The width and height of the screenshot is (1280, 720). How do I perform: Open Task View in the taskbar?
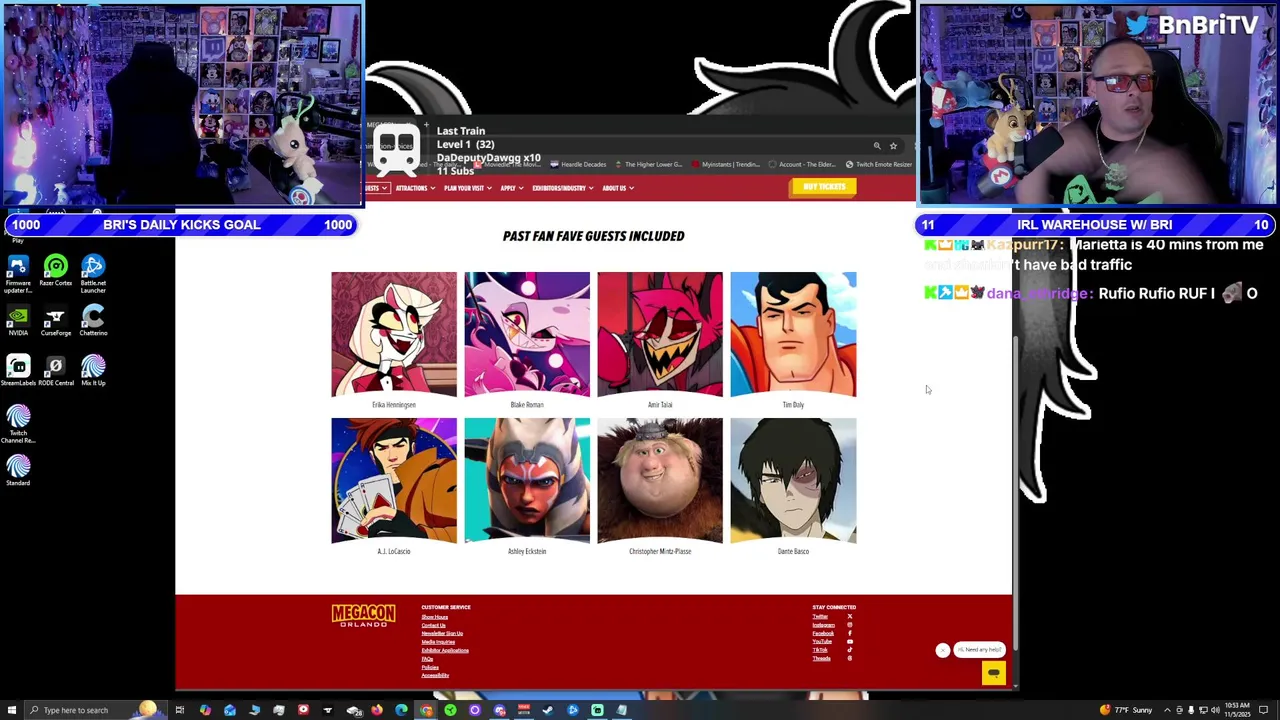point(180,710)
